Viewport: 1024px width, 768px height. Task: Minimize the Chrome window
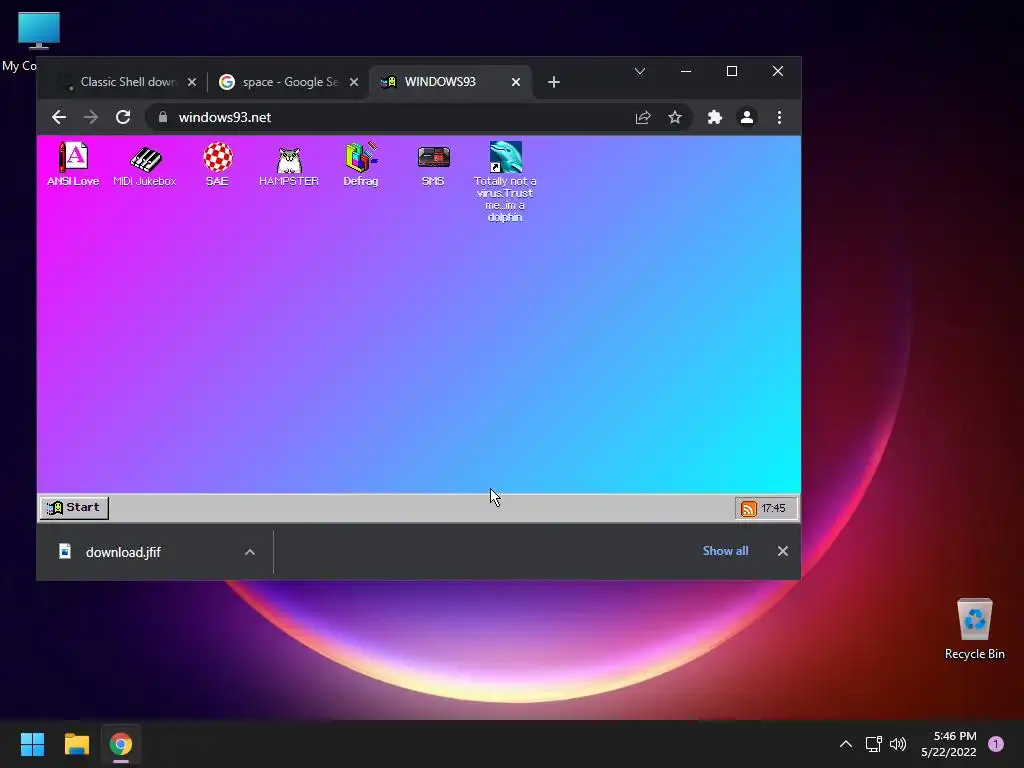click(686, 71)
